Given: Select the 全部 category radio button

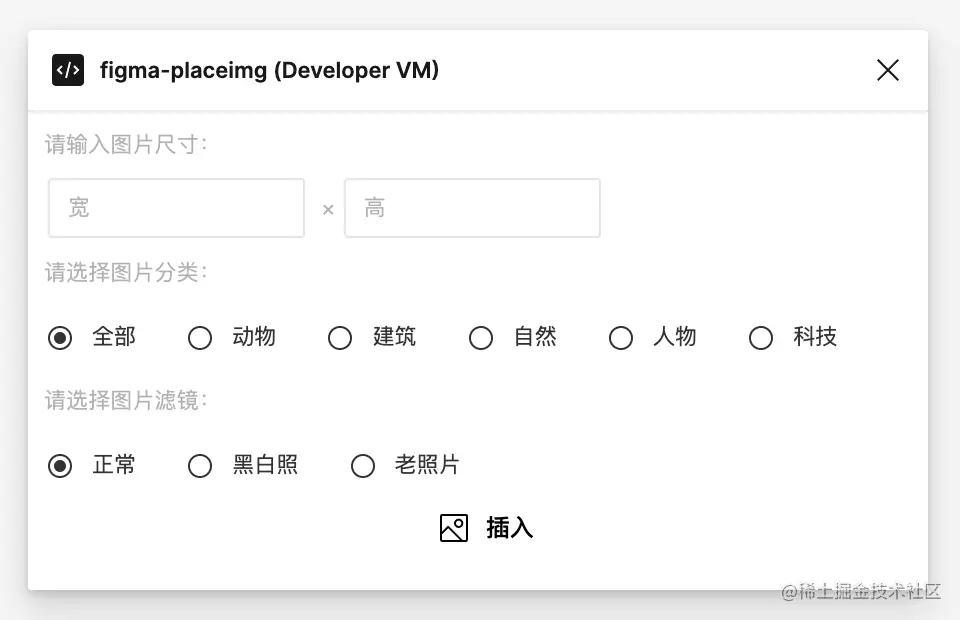Looking at the screenshot, I should coord(61,338).
